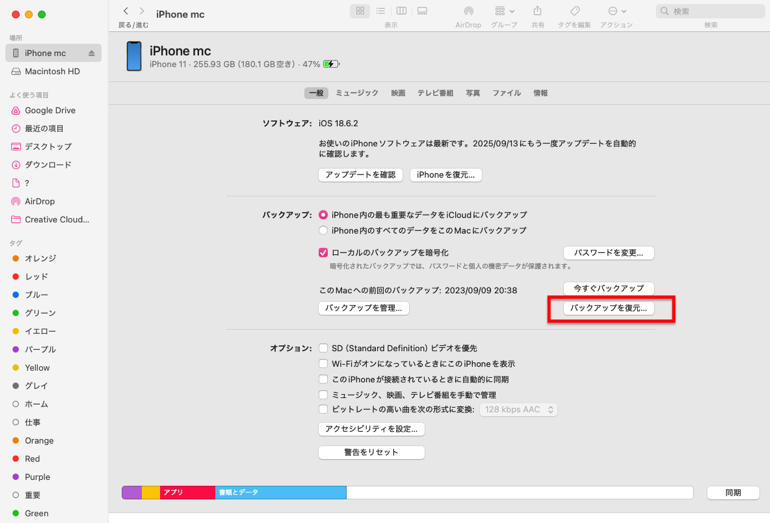Image resolution: width=770 pixels, height=523 pixels.
Task: Click the blue 書類とデータ storage segment
Action: point(280,493)
